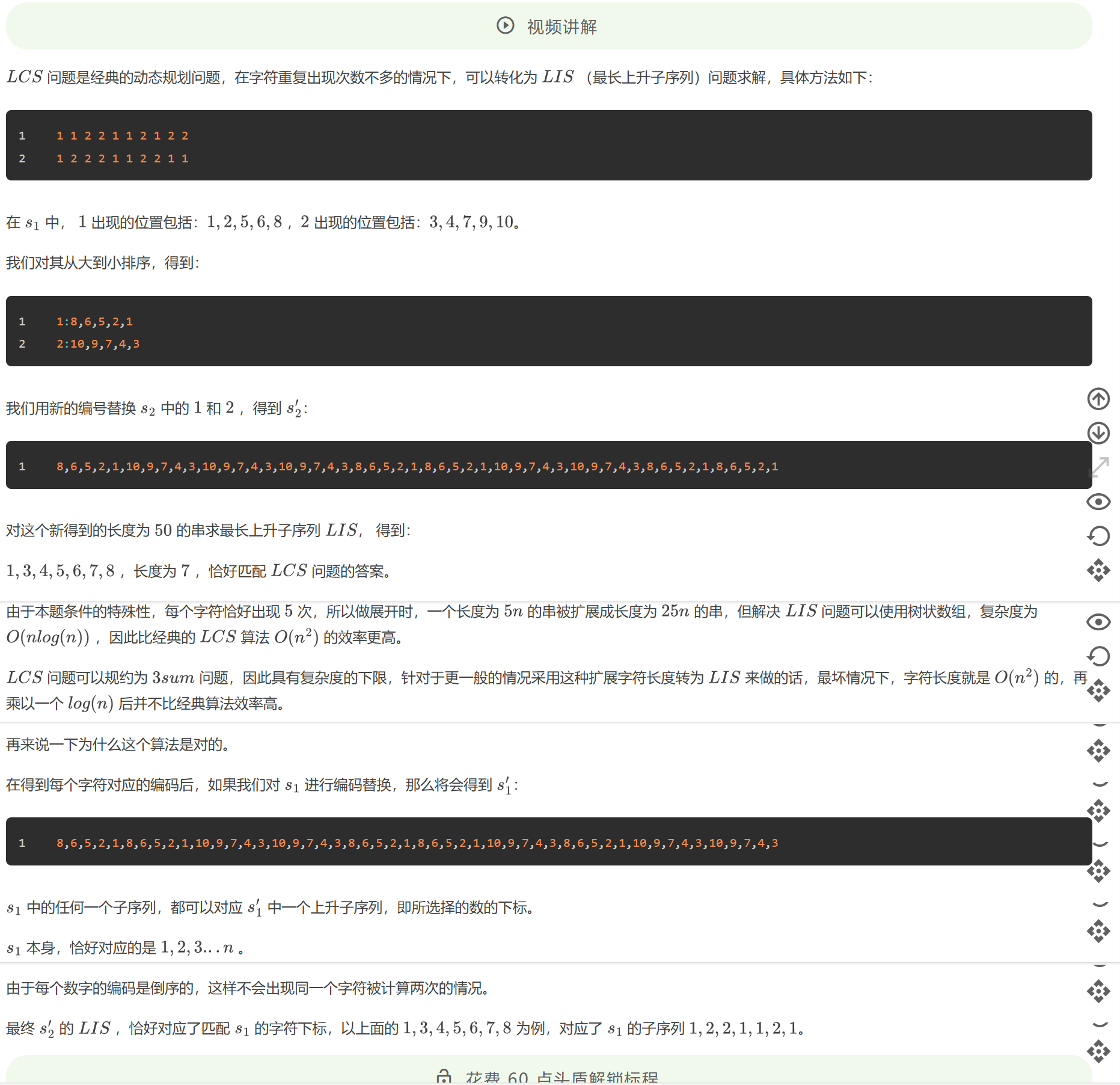Click code line "1 2 2 2 1 1 2 2 1 1"
Viewport: 1120px width, 1085px height.
(x=123, y=159)
